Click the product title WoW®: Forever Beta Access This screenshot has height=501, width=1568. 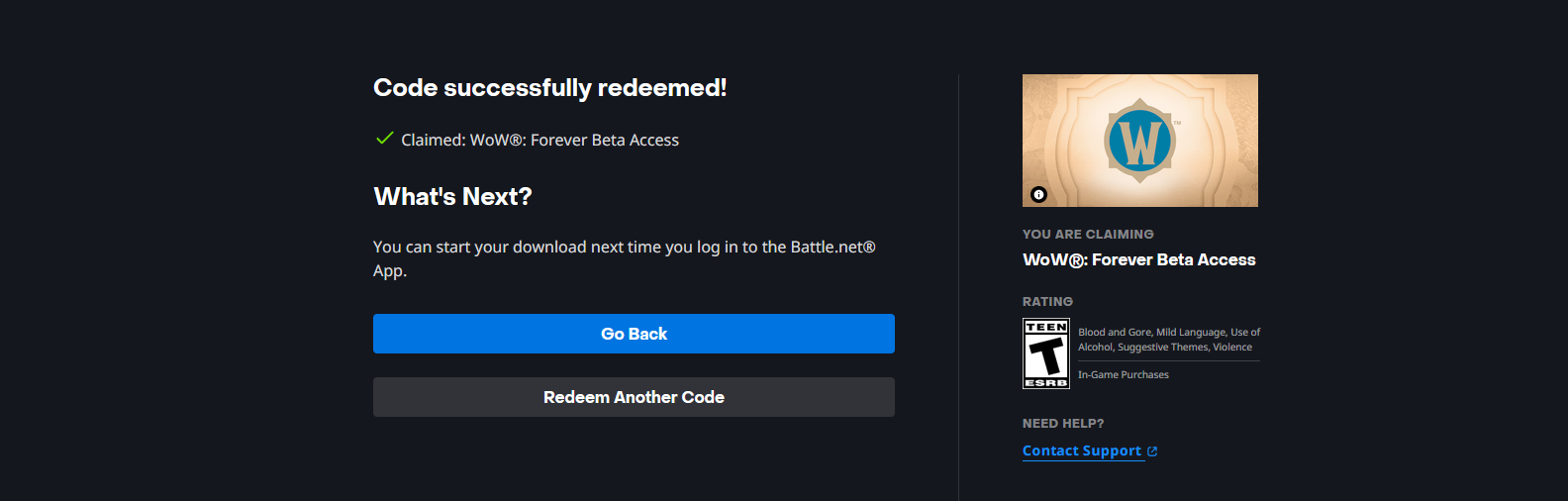pos(1139,259)
